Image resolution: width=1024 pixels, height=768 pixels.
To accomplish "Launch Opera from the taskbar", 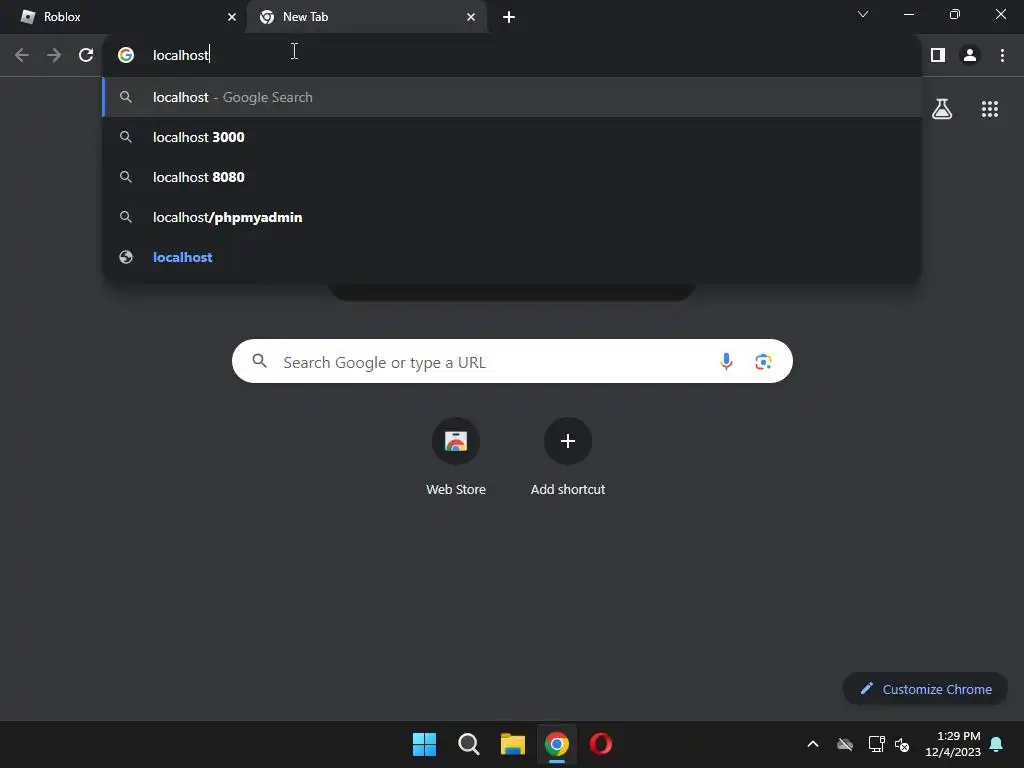I will [601, 744].
